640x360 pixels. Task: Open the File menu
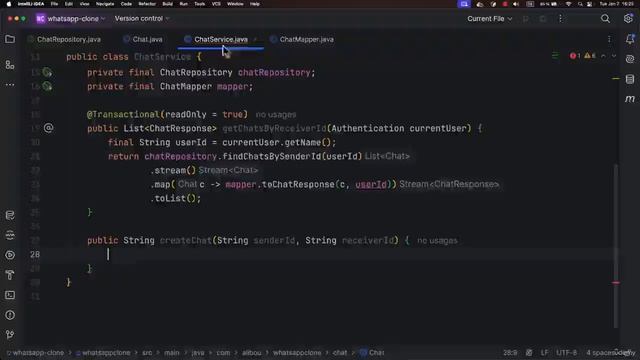(54, 4)
